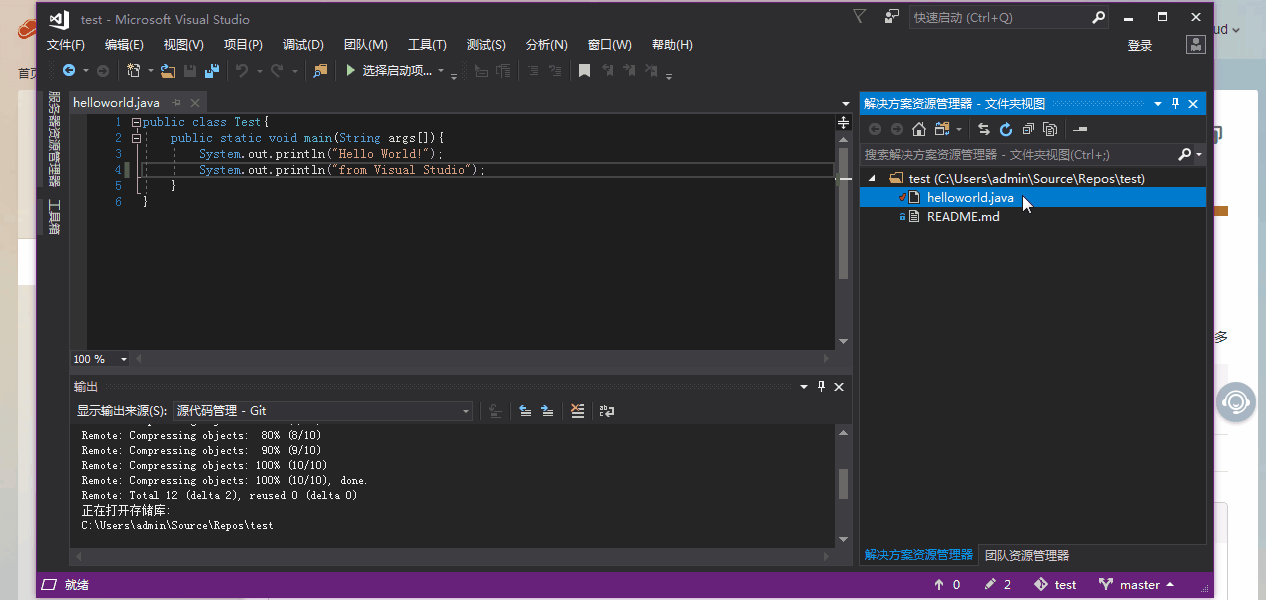Open the Output panel window position dropdown
1266x600 pixels.
pyautogui.click(x=803, y=387)
